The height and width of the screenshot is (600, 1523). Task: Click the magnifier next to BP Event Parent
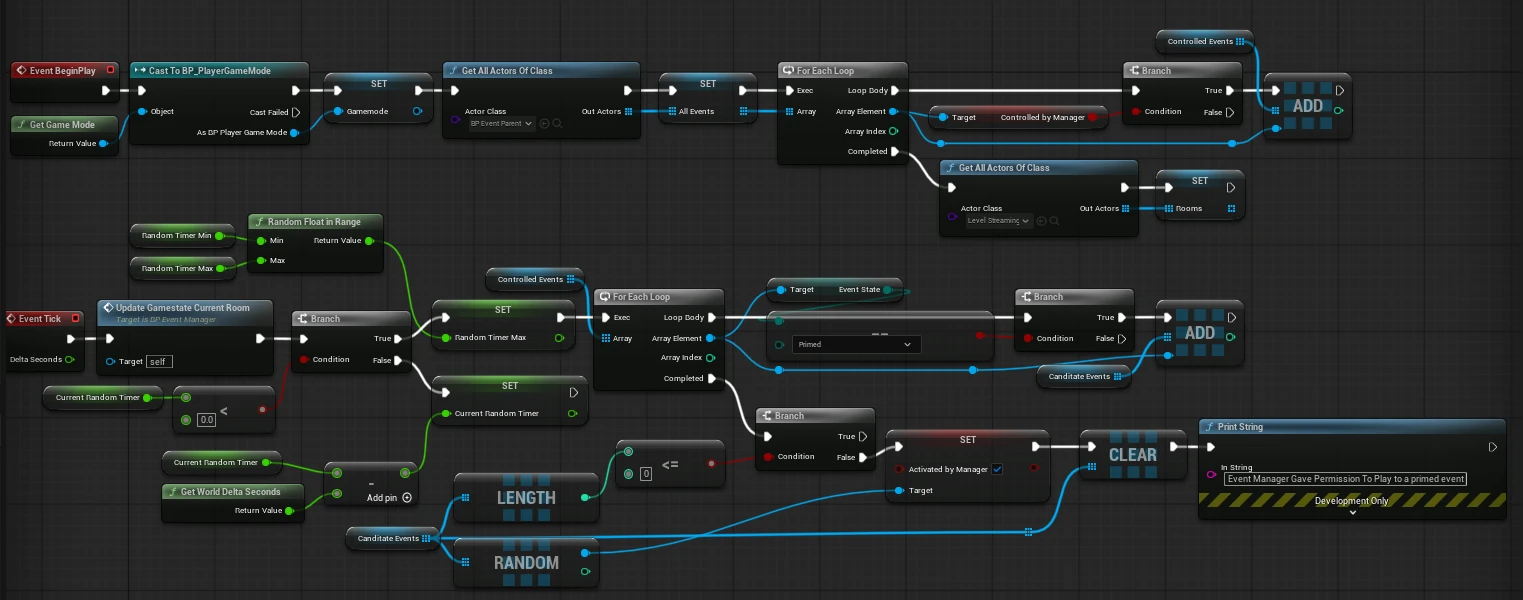[x=557, y=123]
